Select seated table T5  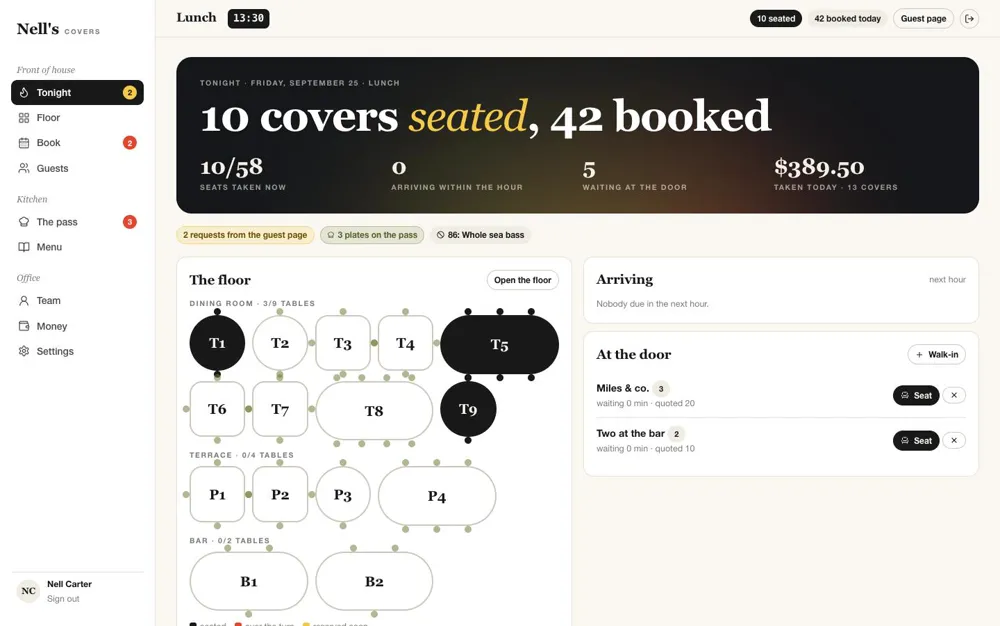pos(499,344)
